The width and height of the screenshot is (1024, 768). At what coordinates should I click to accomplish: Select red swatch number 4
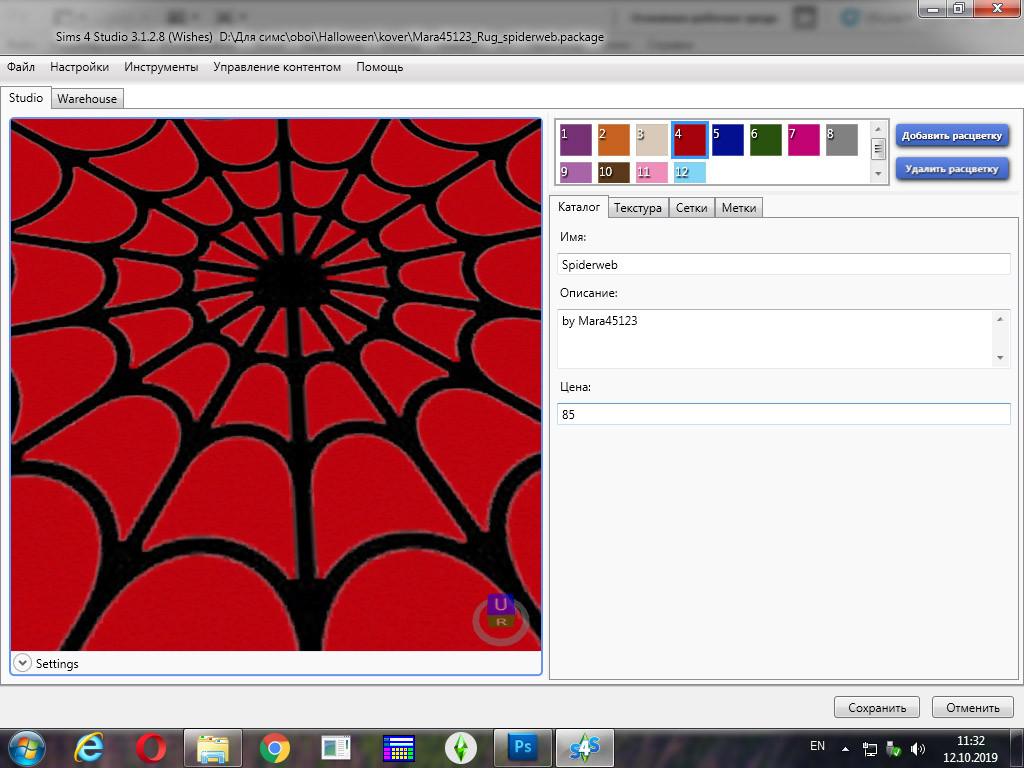690,140
